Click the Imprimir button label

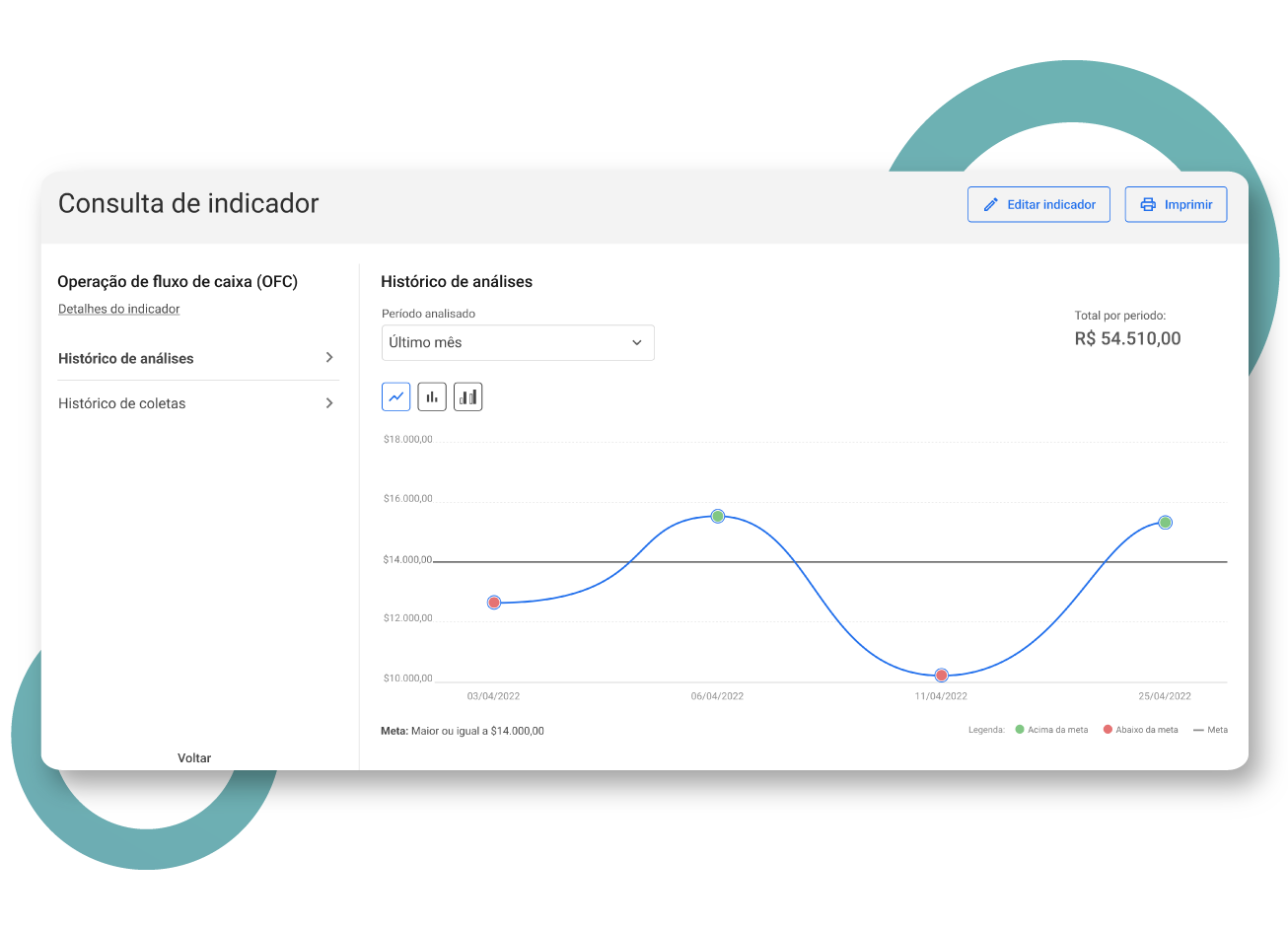[1188, 205]
